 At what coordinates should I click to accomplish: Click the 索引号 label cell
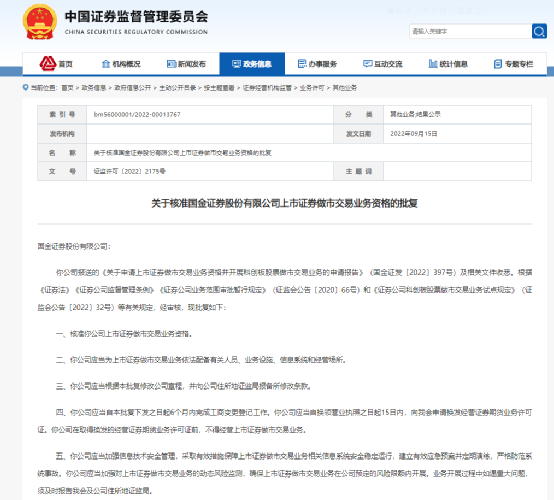tap(62, 114)
